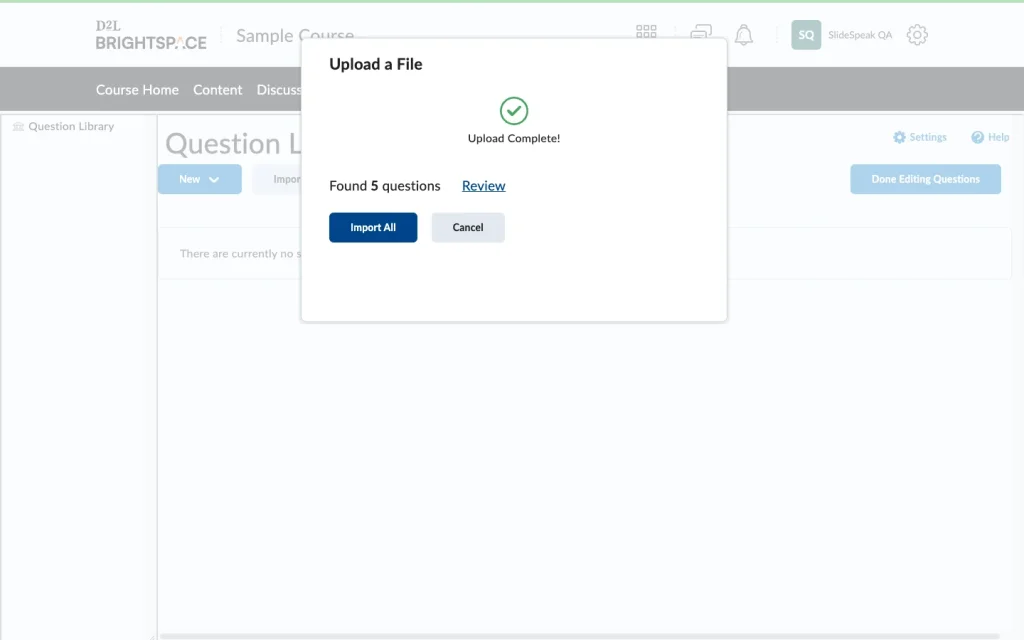Click the D2L Brightspace logo
Image resolution: width=1024 pixels, height=640 pixels.
(x=151, y=35)
